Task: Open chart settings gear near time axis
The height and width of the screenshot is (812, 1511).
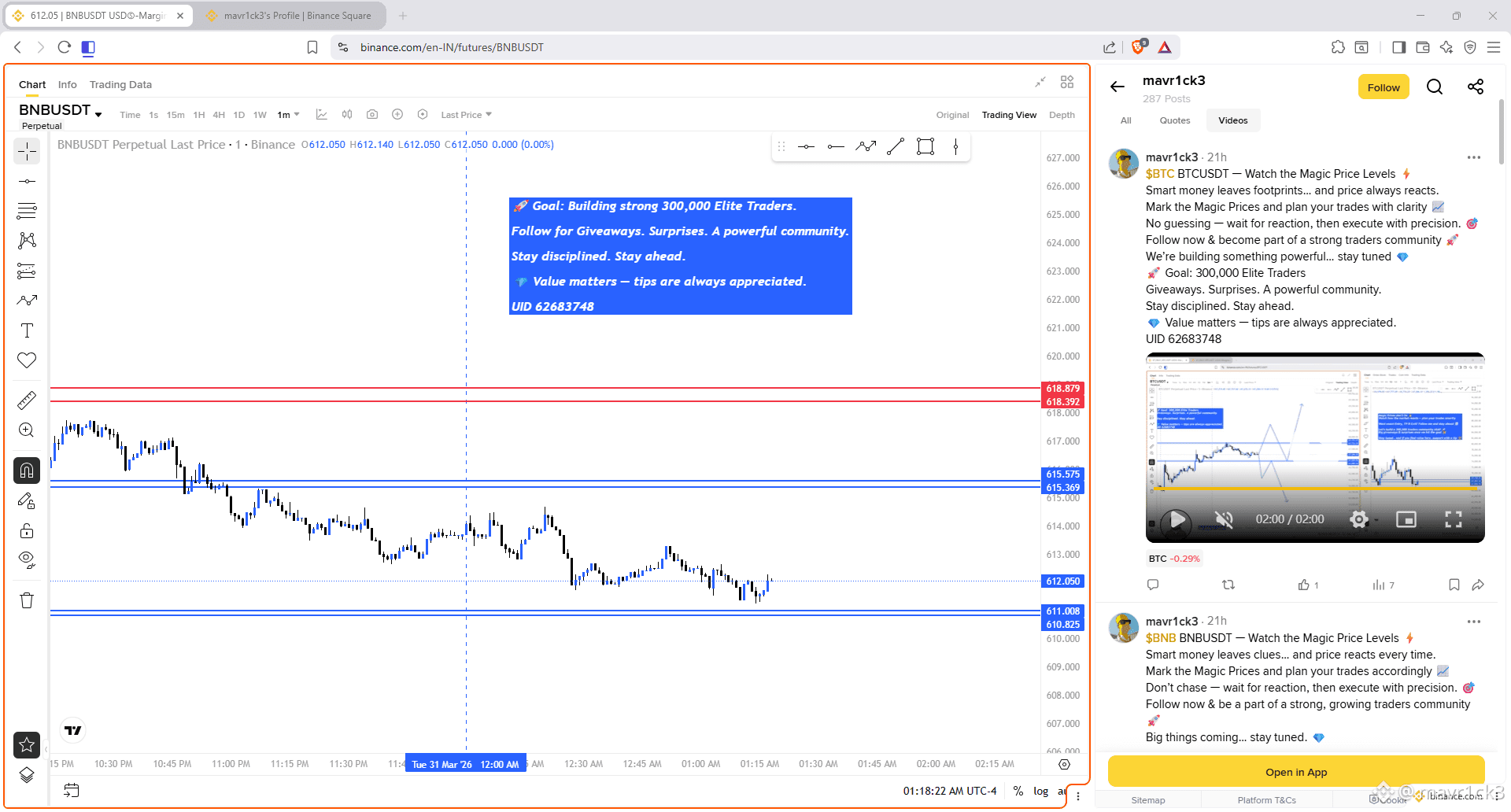Action: [x=1064, y=764]
